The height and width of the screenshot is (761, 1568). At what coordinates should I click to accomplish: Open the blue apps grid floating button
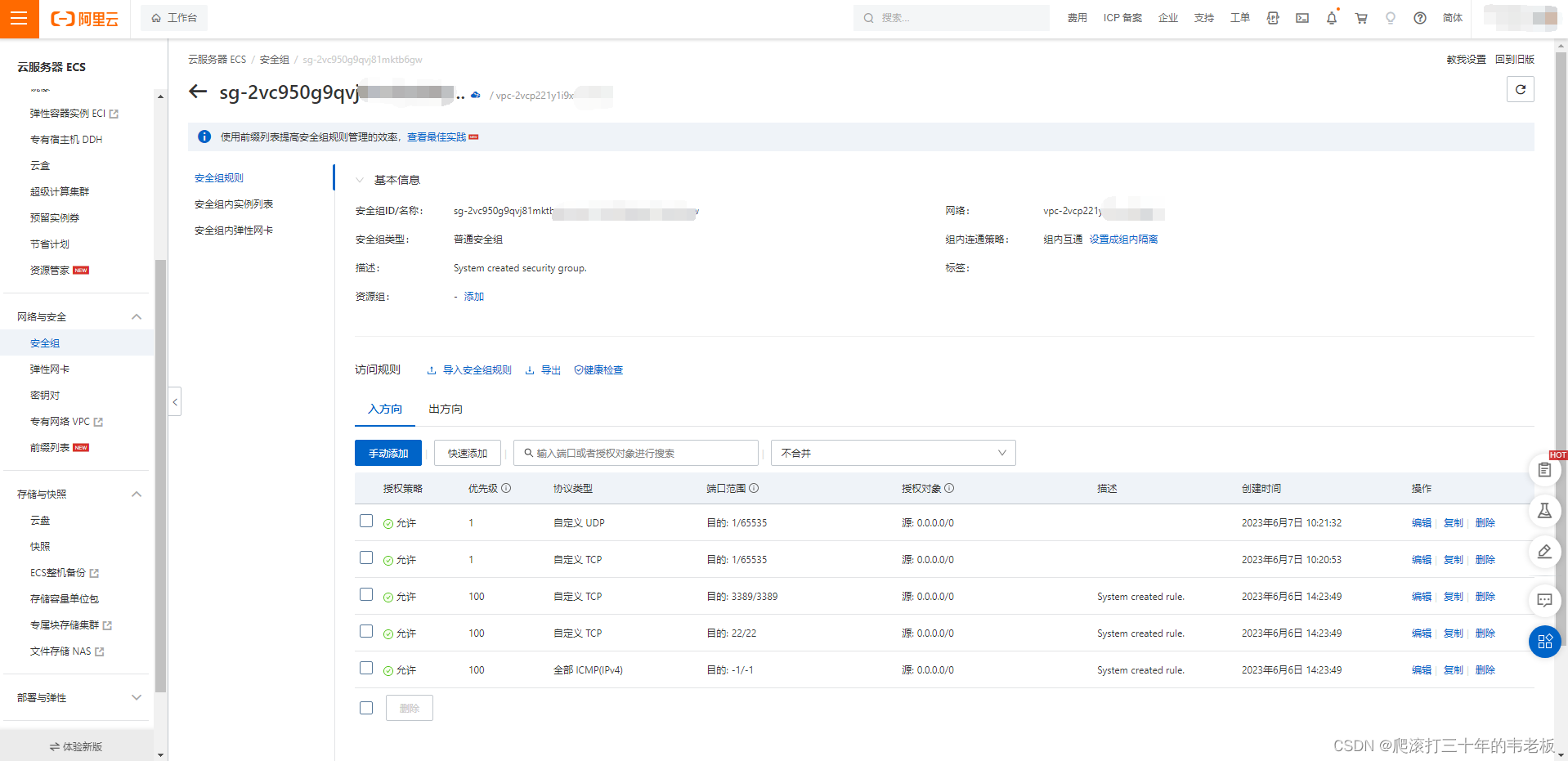click(1544, 642)
